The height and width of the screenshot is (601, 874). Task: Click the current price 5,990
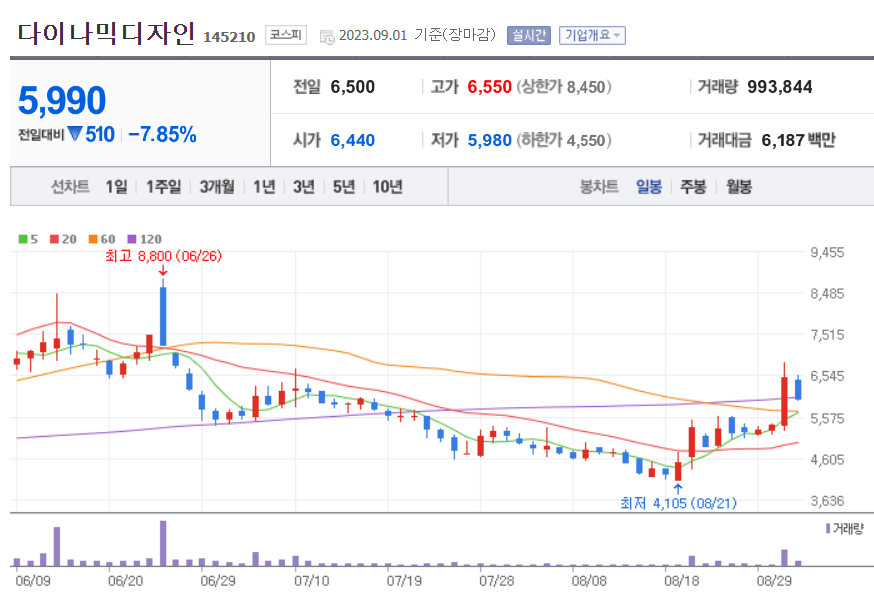click(62, 101)
